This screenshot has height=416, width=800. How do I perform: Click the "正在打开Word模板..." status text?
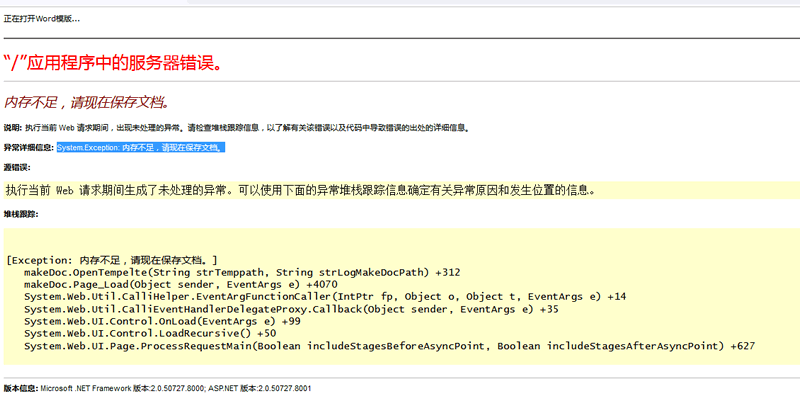[42, 18]
